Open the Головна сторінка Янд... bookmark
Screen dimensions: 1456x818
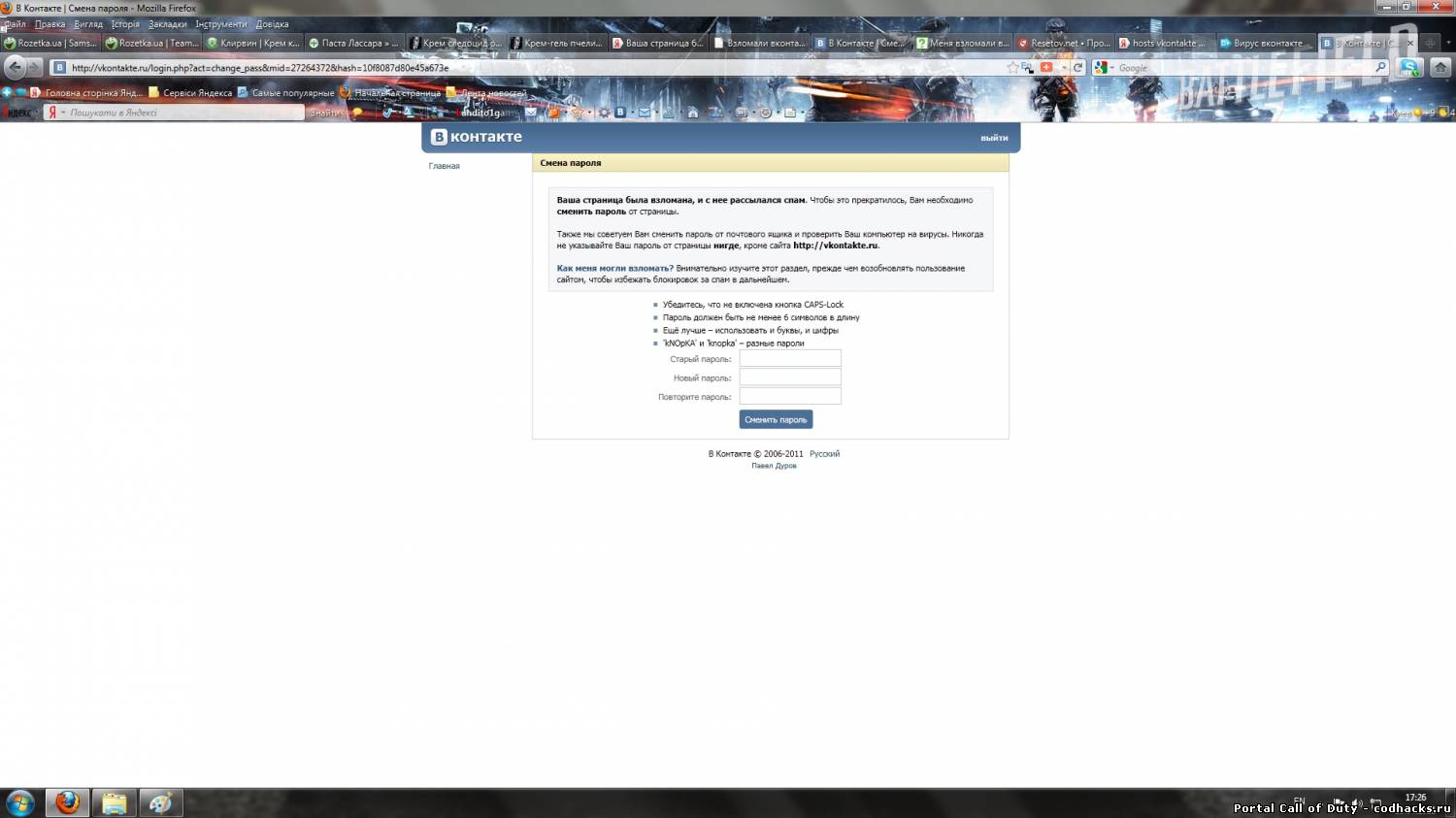pyautogui.click(x=86, y=93)
